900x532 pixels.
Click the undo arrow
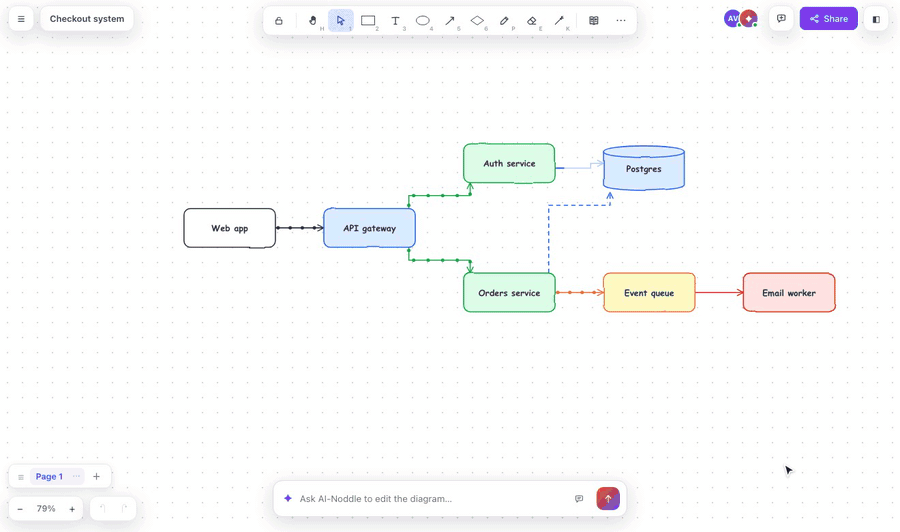coord(103,508)
